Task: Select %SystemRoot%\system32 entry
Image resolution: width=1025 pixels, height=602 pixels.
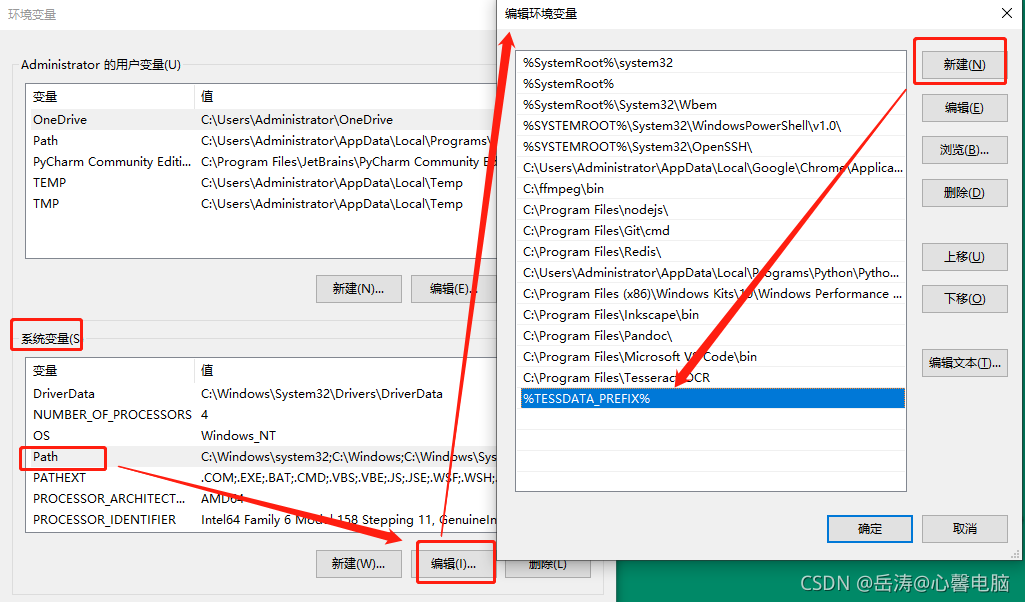Action: click(713, 63)
